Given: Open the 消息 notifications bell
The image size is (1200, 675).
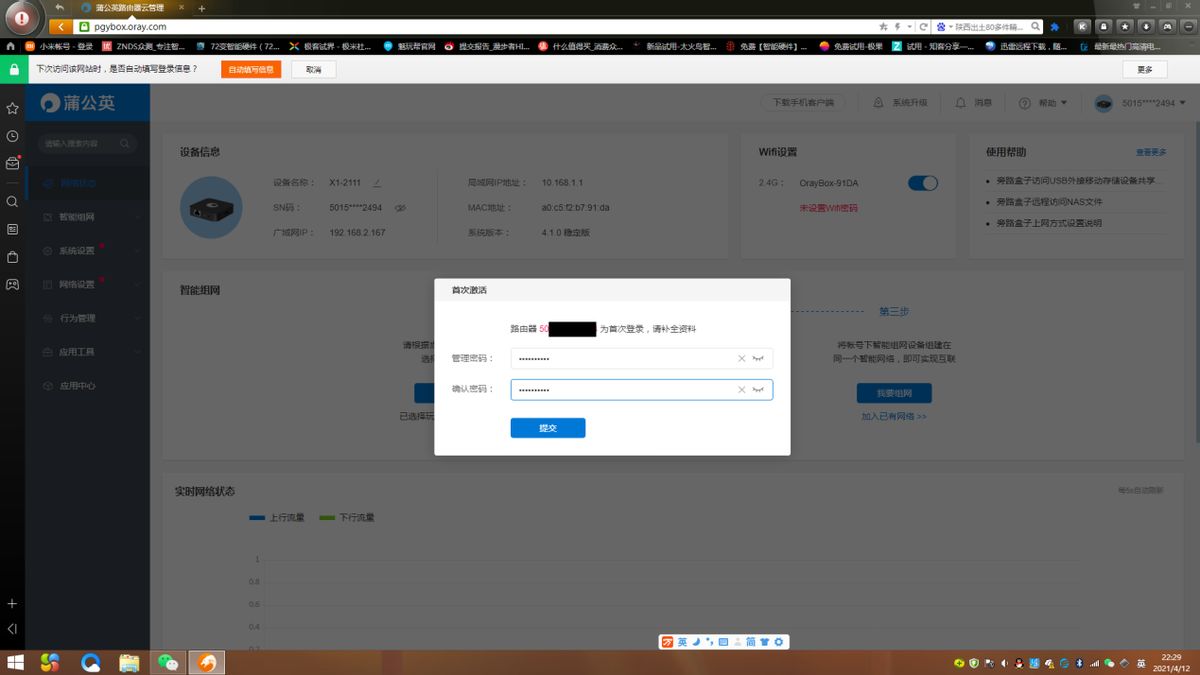Looking at the screenshot, I should (974, 103).
